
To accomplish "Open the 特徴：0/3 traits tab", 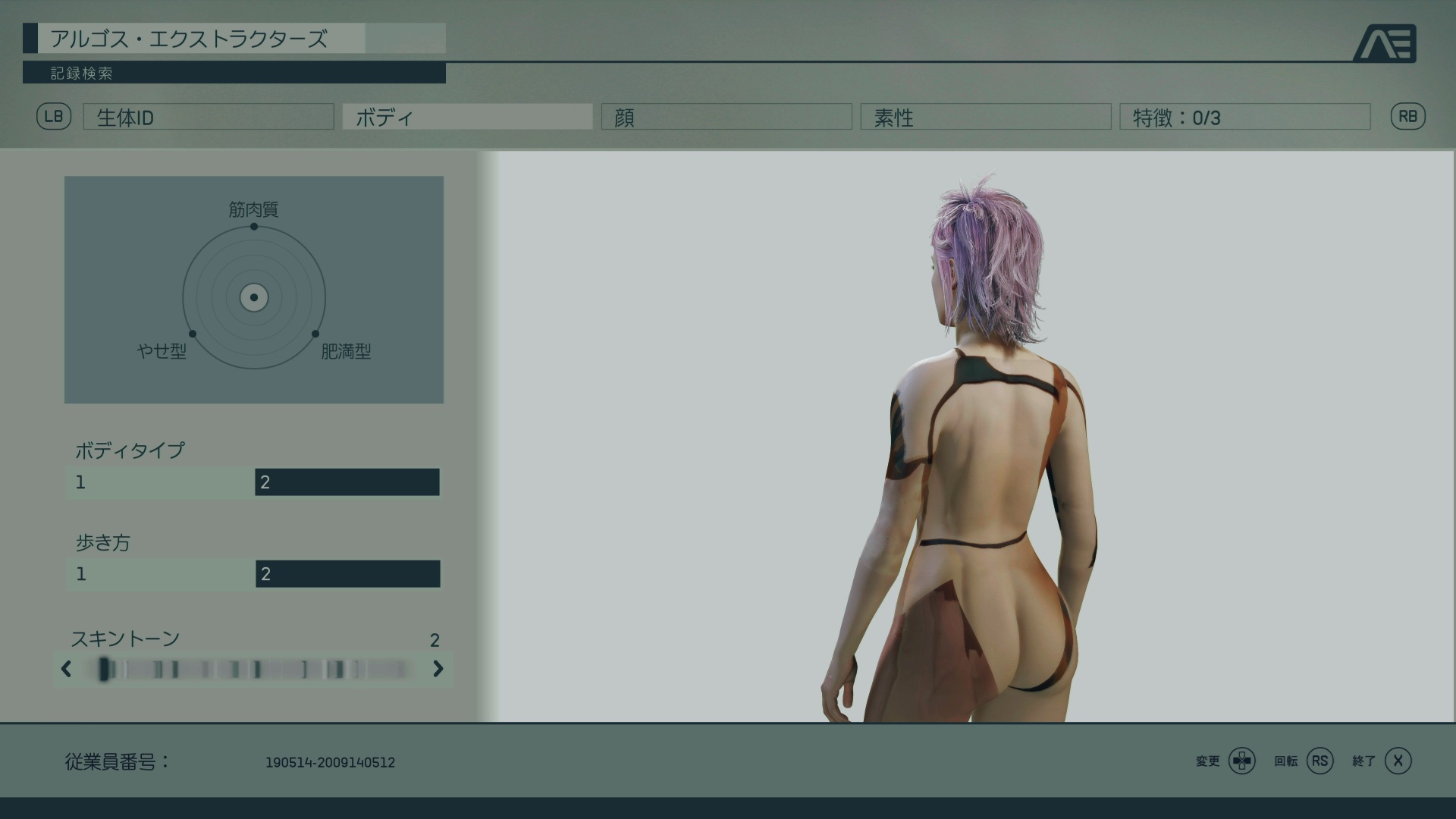I will pyautogui.click(x=1244, y=117).
